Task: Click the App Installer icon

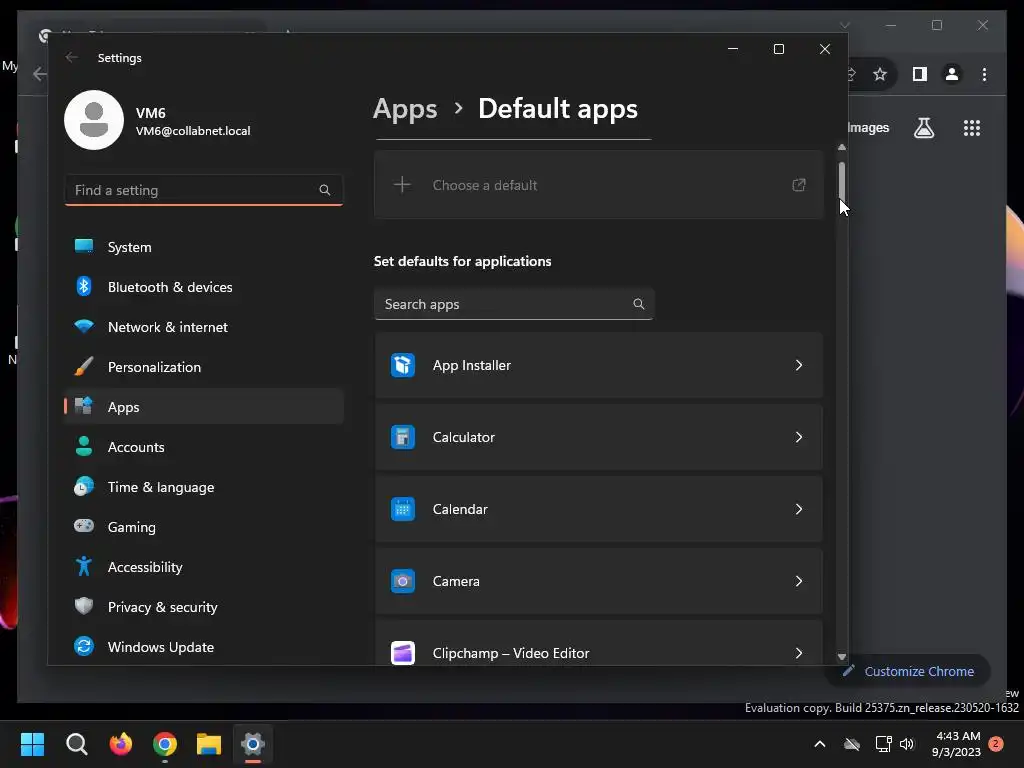Action: coord(403,365)
